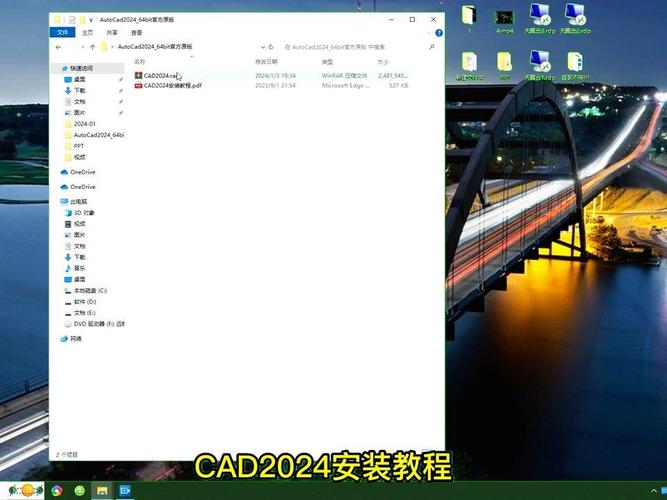
Task: Open the blue screen recorder taskbar icon
Action: tap(125, 491)
